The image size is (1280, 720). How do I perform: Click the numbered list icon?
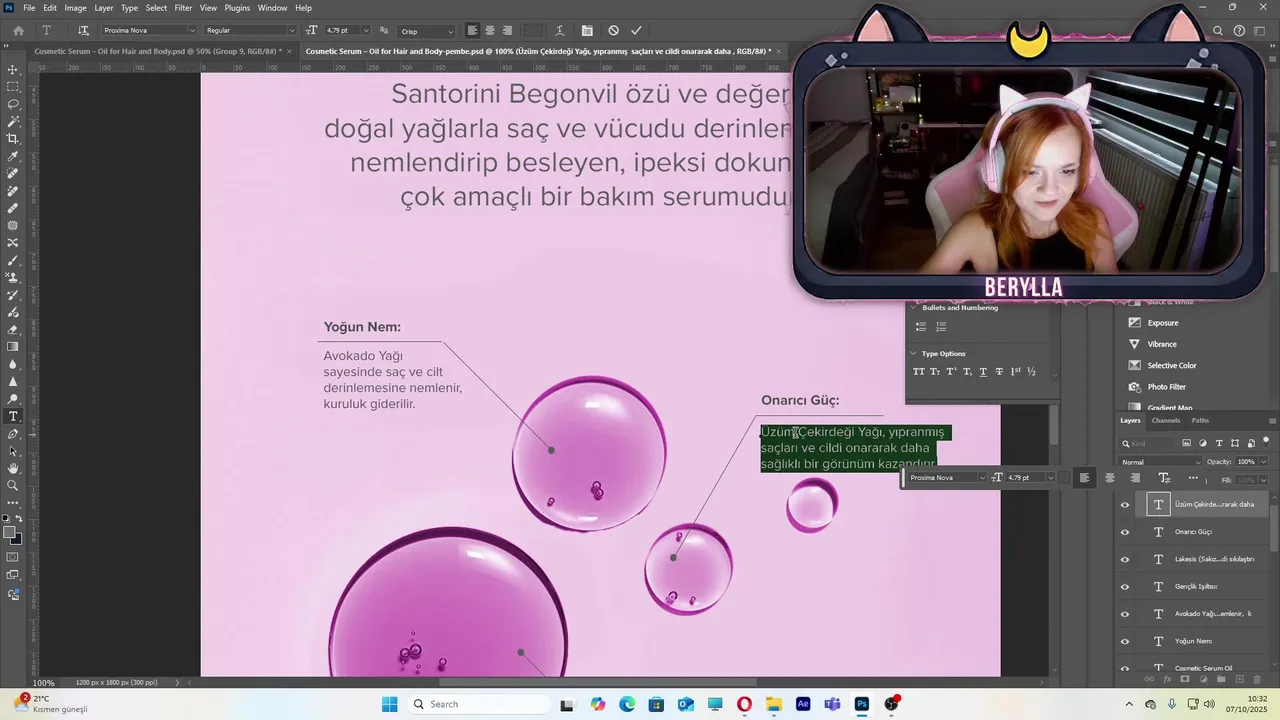coord(941,326)
